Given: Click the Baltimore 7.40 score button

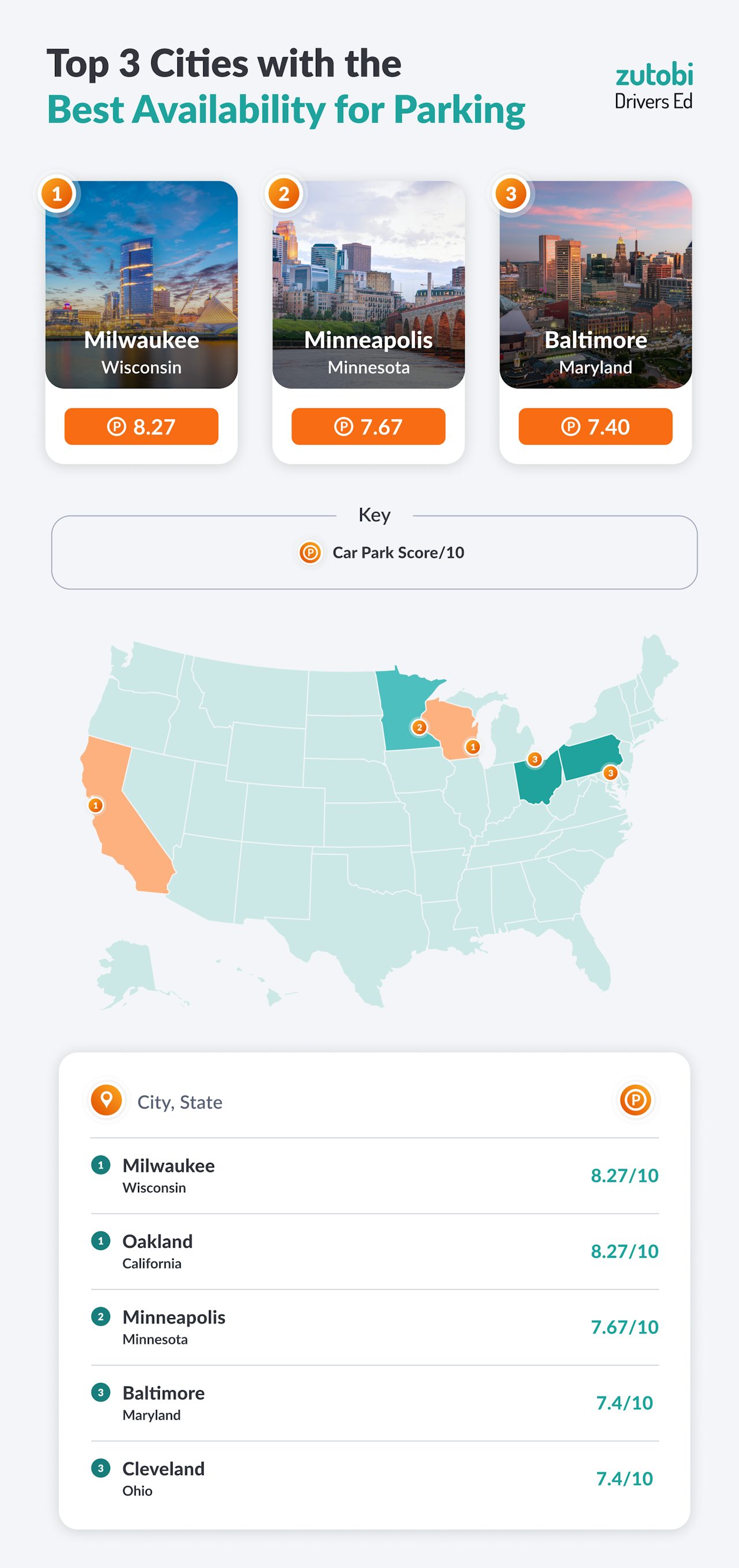Looking at the screenshot, I should (595, 426).
